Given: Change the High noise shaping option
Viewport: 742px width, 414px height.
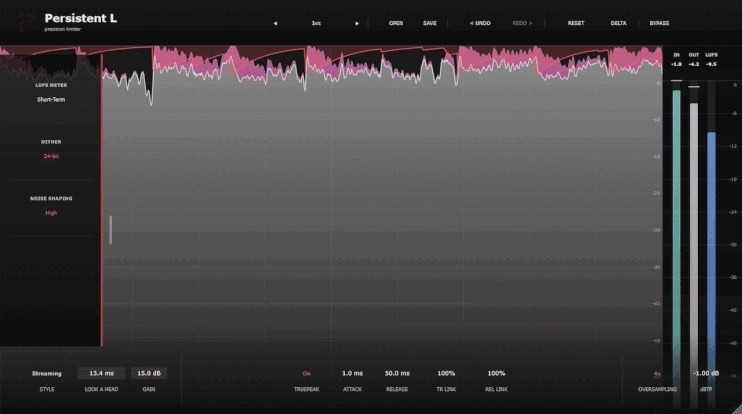Looking at the screenshot, I should tap(51, 213).
